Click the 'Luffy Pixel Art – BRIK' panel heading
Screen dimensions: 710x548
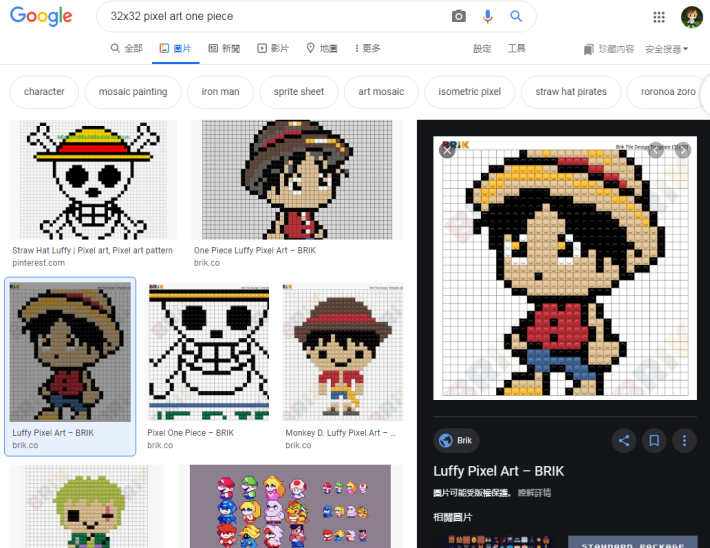pos(499,471)
